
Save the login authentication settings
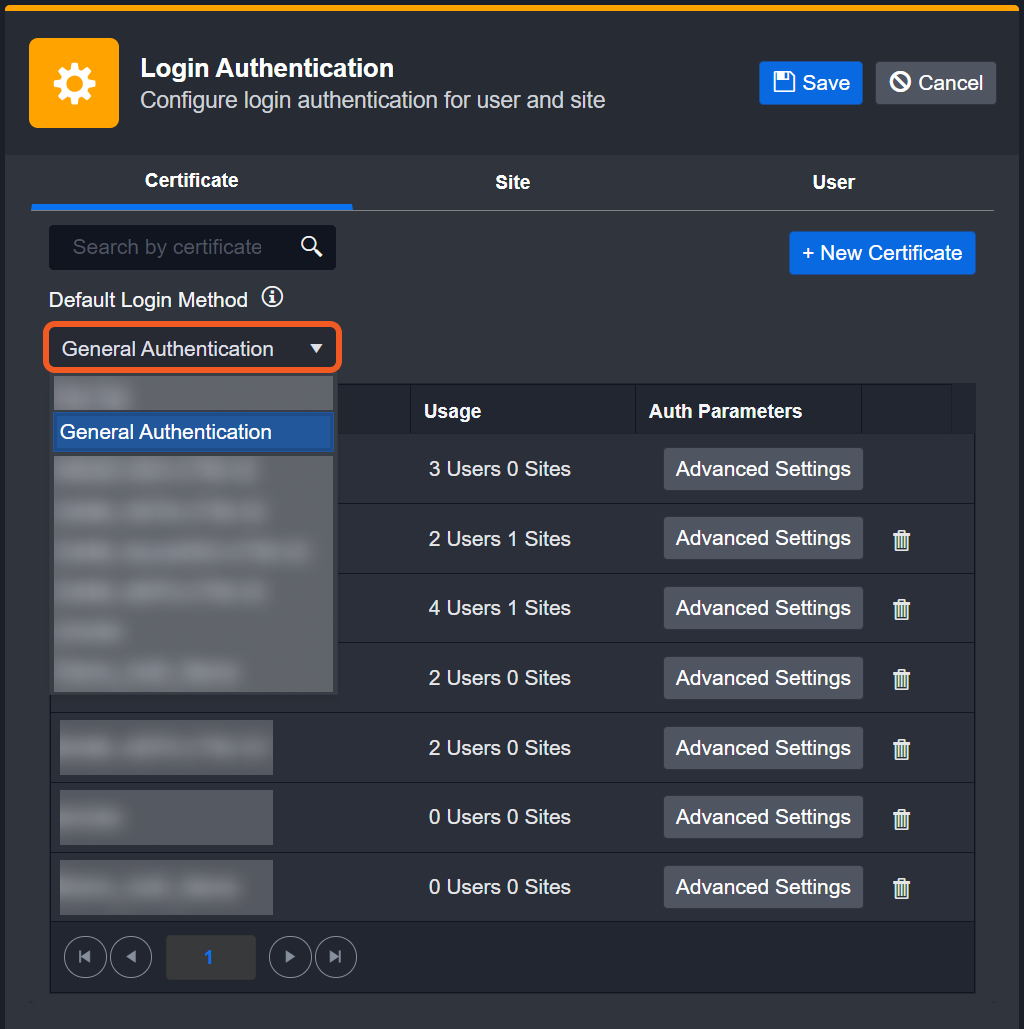tap(810, 83)
